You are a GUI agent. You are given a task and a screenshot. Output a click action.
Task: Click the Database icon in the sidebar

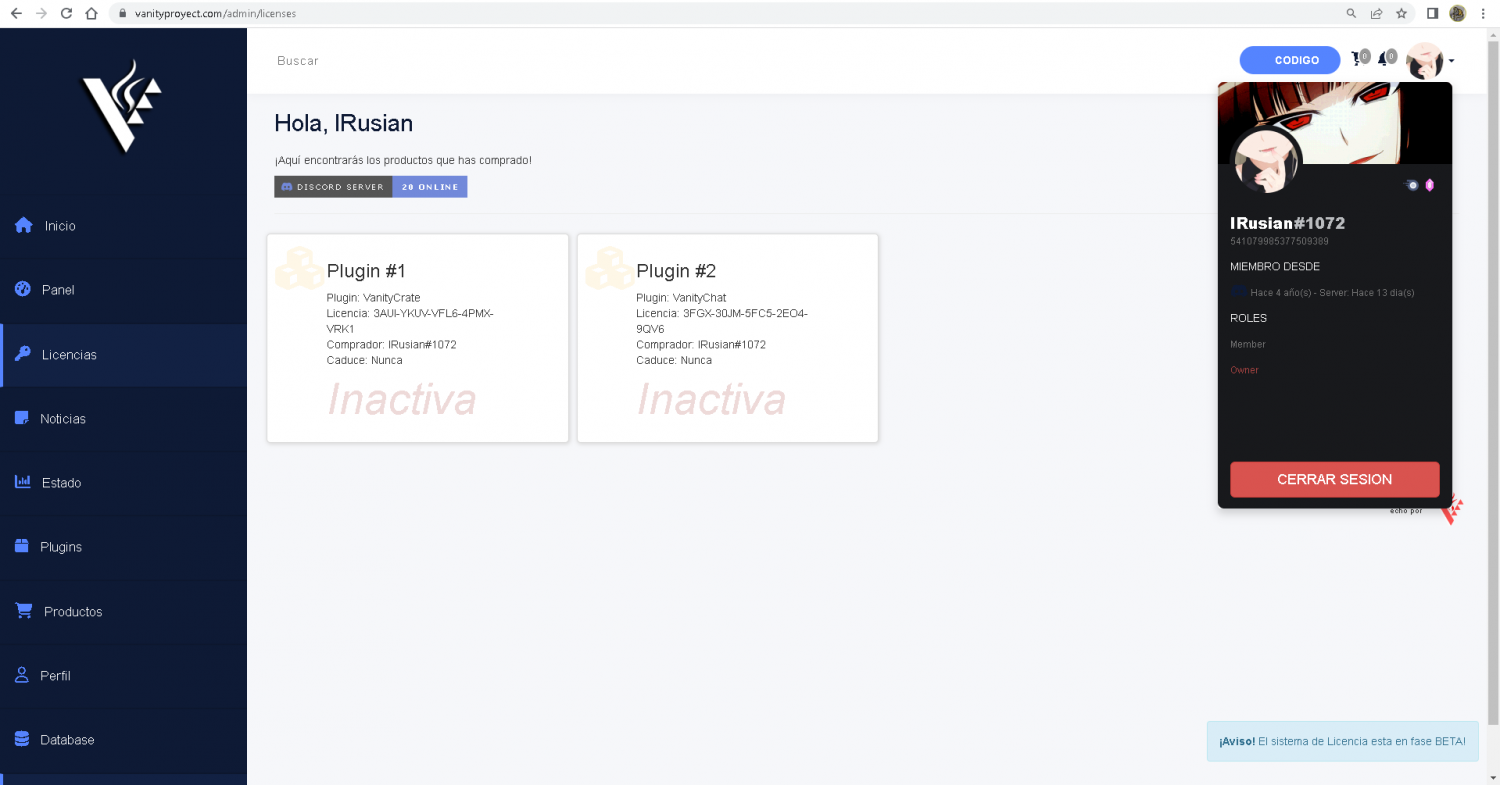22,739
